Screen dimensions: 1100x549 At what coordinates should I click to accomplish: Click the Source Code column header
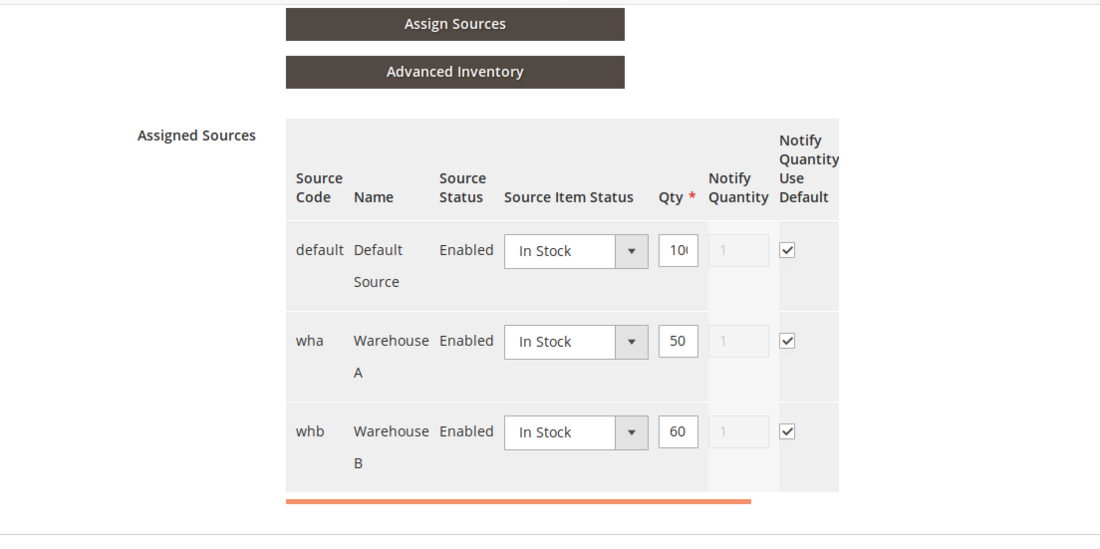coord(319,188)
